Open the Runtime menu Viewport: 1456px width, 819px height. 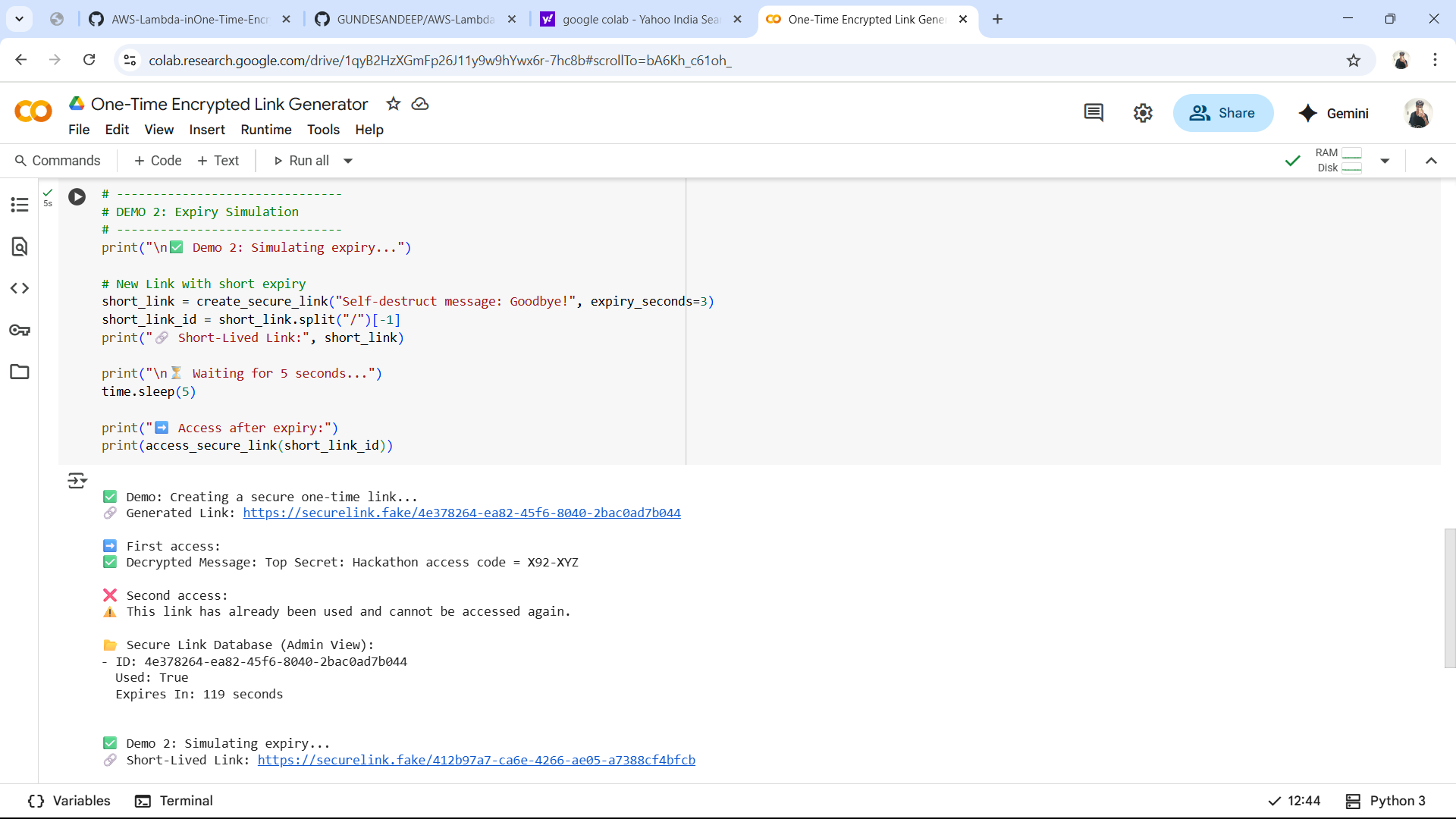point(265,130)
